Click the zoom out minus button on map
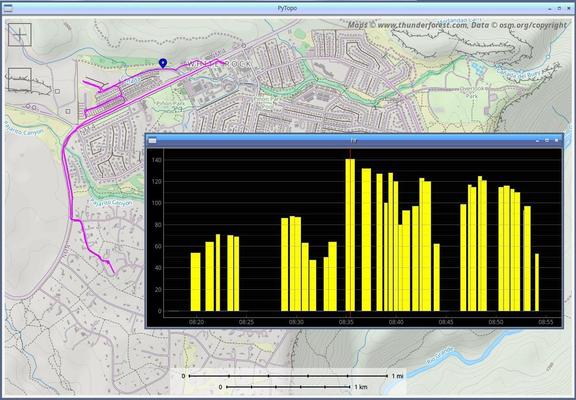 click(x=19, y=79)
